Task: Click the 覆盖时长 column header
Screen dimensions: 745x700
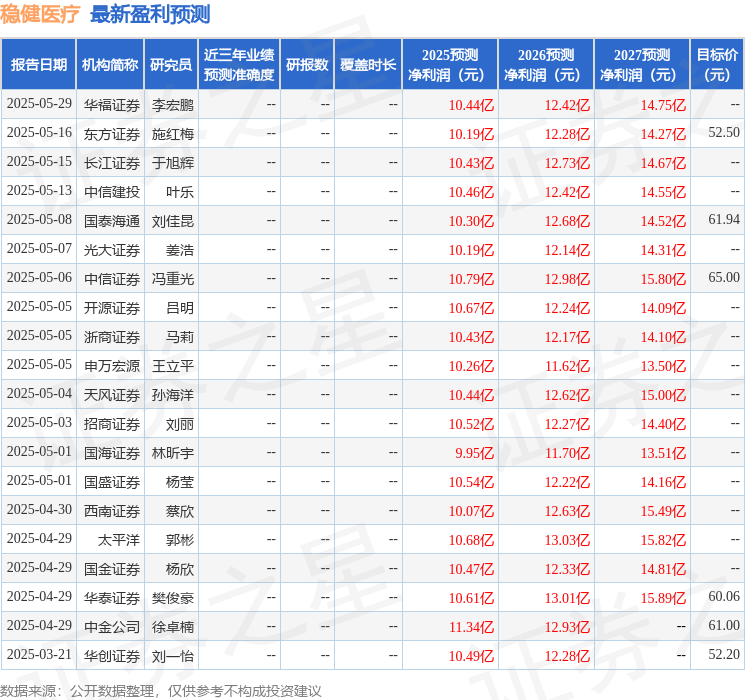Action: click(367, 65)
